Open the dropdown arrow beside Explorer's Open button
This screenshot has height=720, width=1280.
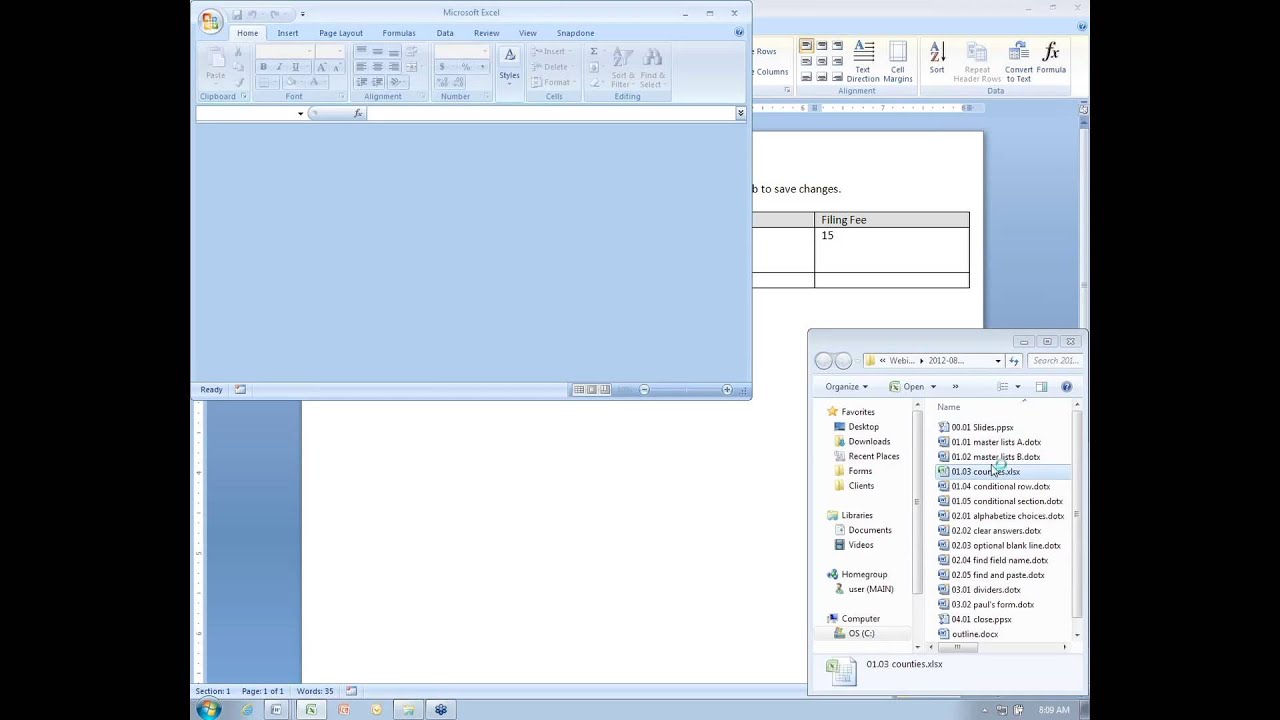(x=933, y=387)
